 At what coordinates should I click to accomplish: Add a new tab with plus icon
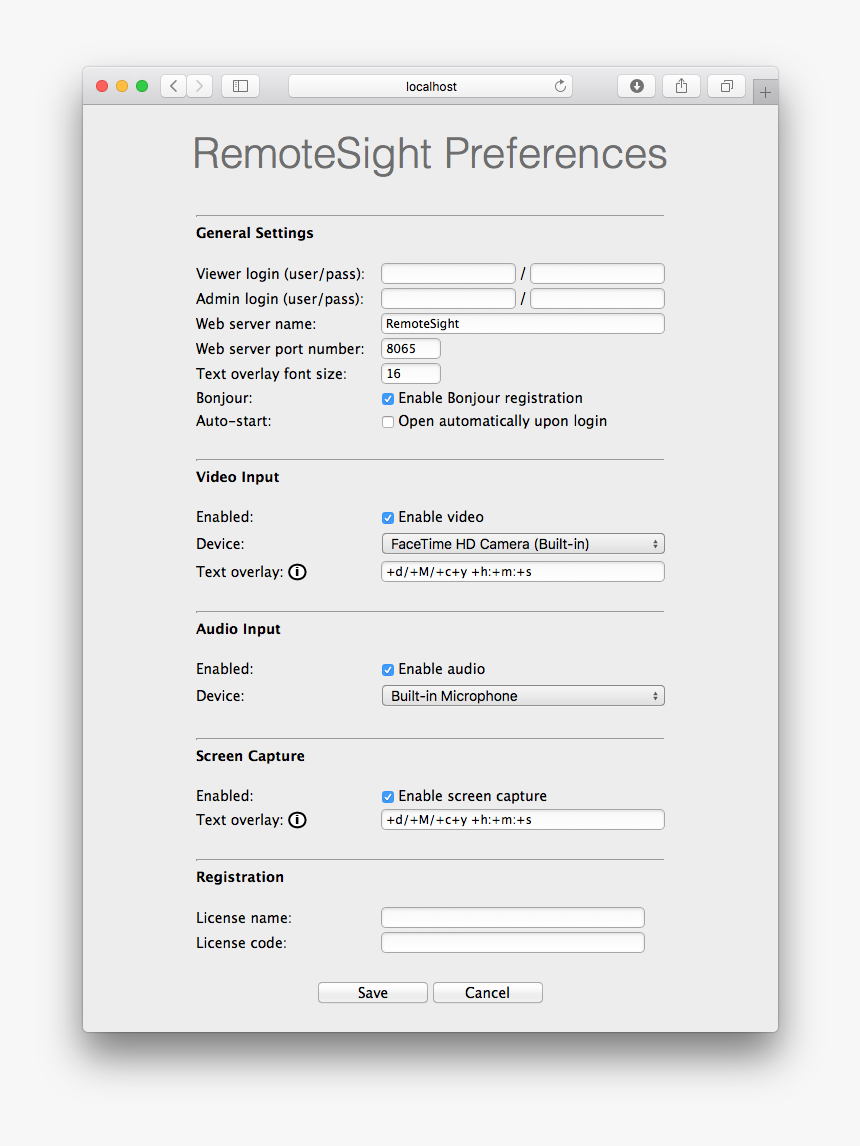coord(765,92)
